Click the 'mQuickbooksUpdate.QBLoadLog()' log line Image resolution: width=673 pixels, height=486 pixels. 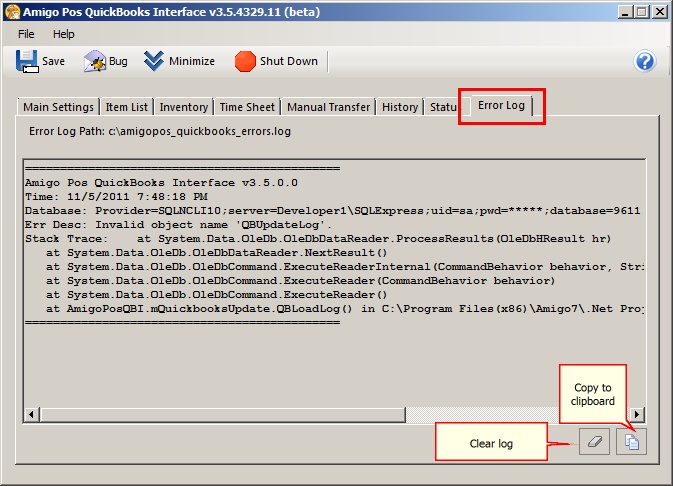click(345, 309)
